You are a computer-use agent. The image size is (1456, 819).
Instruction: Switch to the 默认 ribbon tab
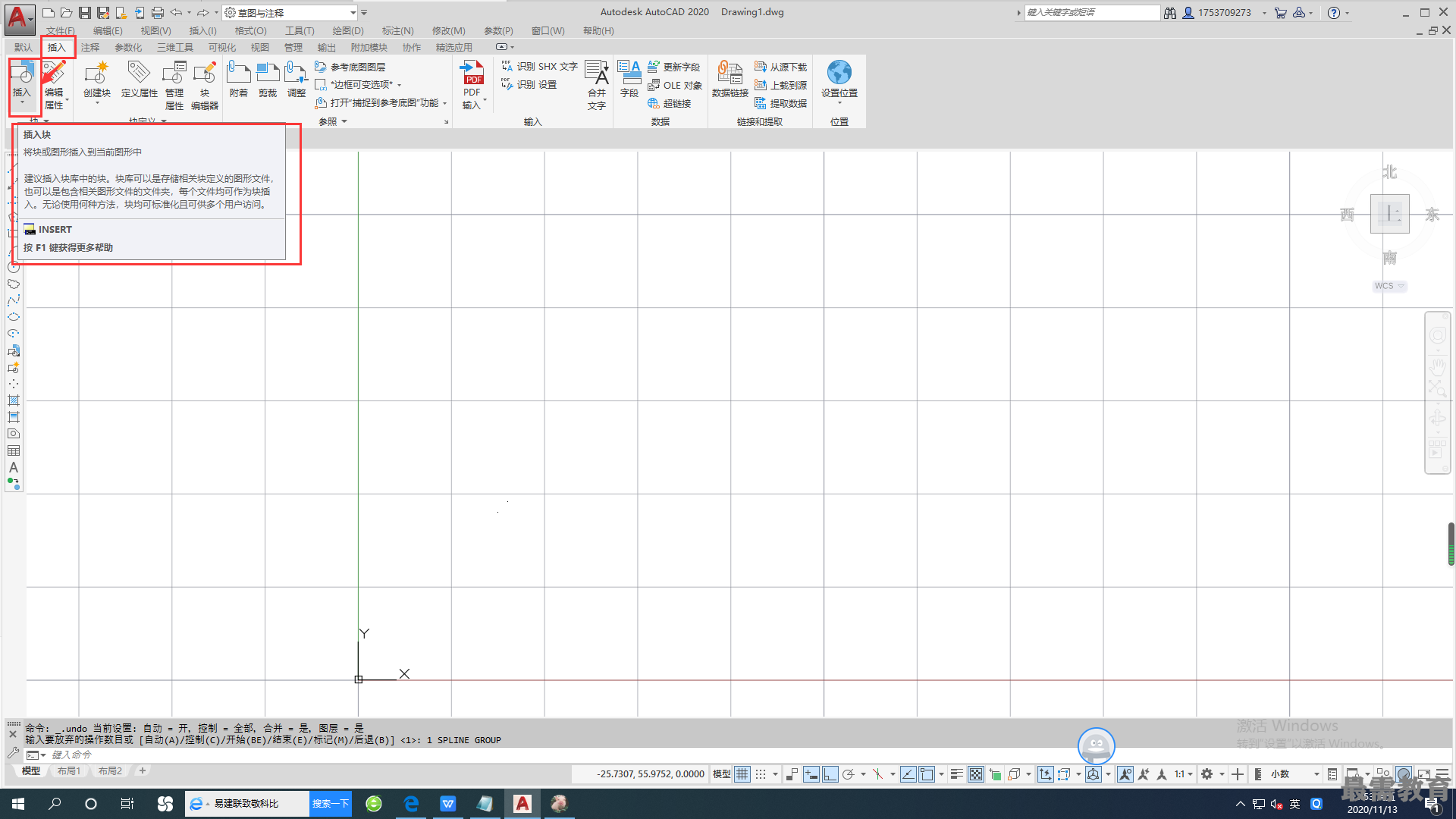(24, 47)
